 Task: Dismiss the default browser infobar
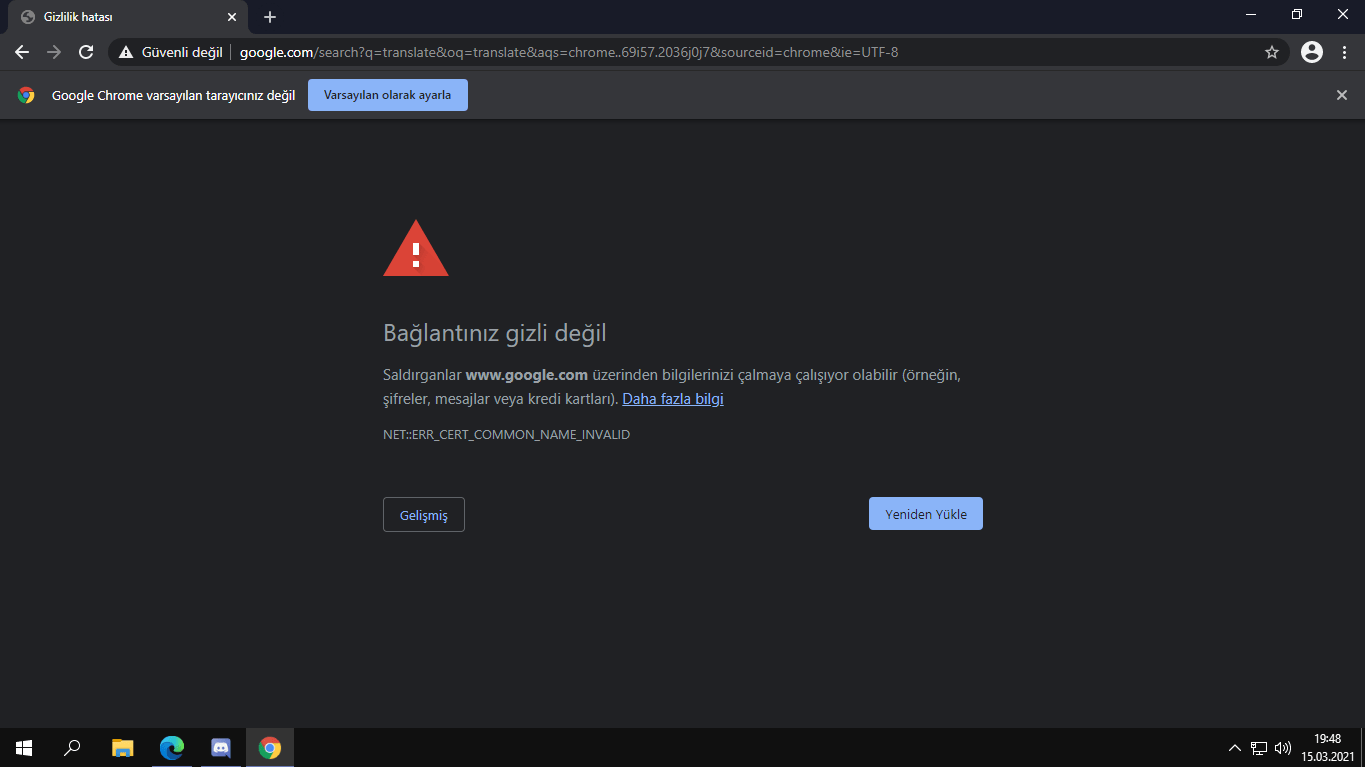(x=1342, y=95)
